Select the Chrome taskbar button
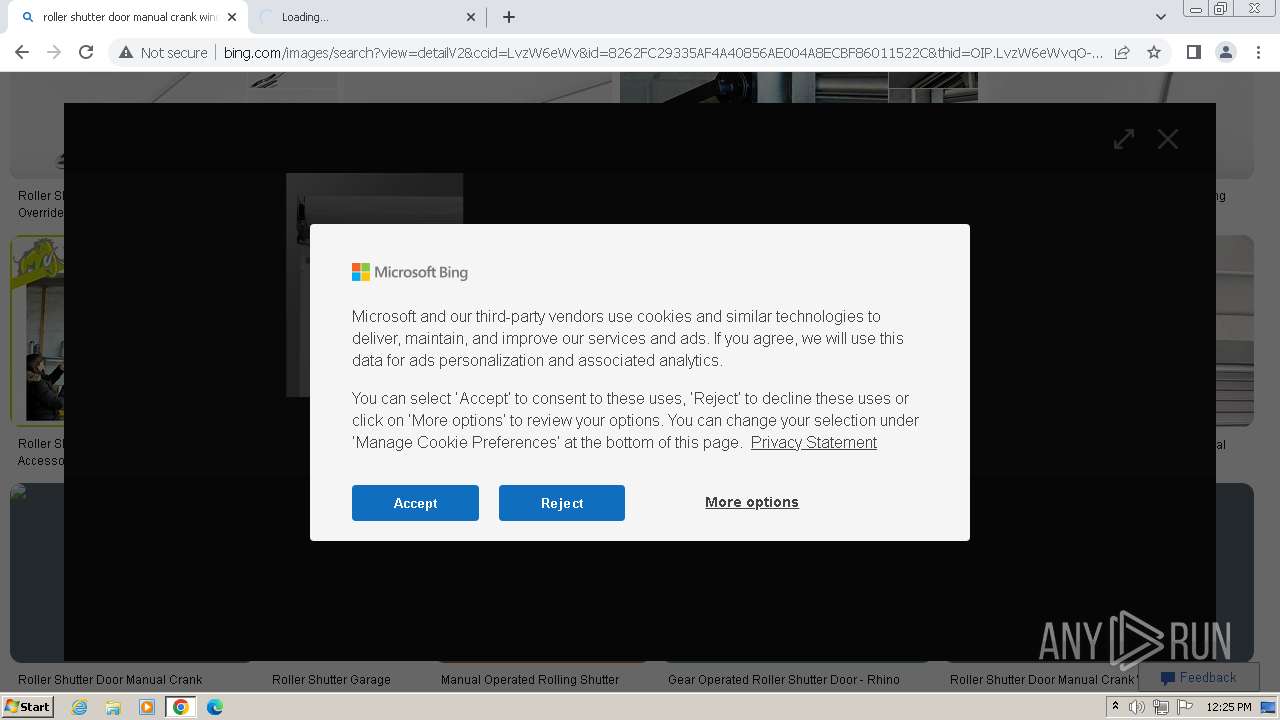Image resolution: width=1280 pixels, height=720 pixels. [x=180, y=707]
